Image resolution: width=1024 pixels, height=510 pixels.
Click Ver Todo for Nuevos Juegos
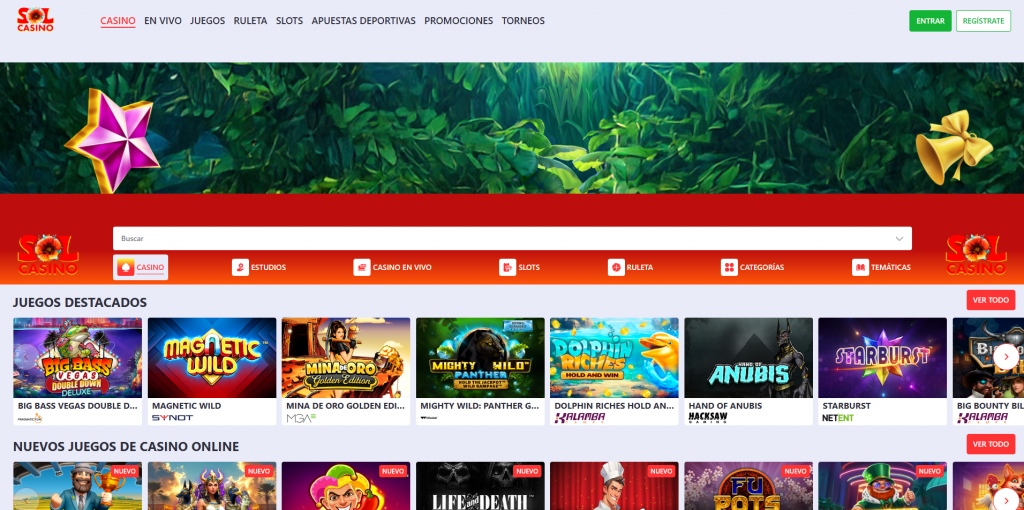pyautogui.click(x=991, y=444)
